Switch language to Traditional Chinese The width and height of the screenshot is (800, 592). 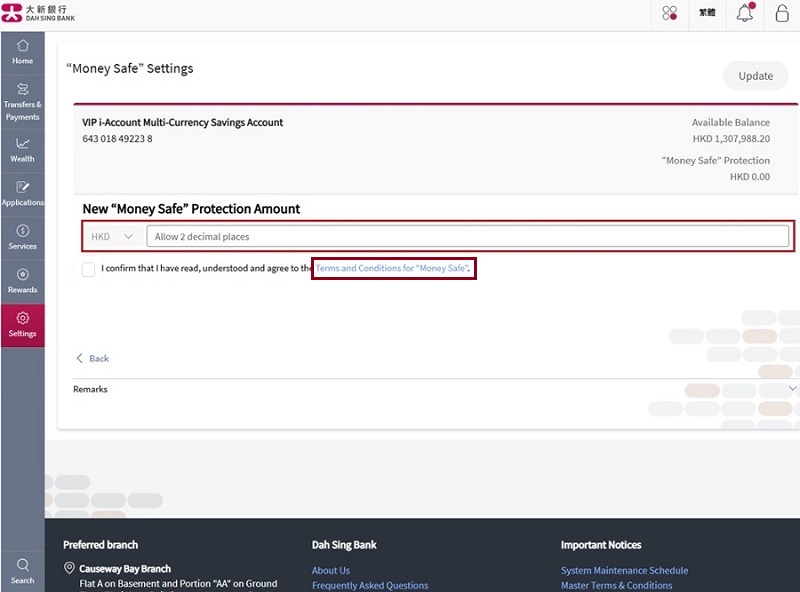coord(707,14)
